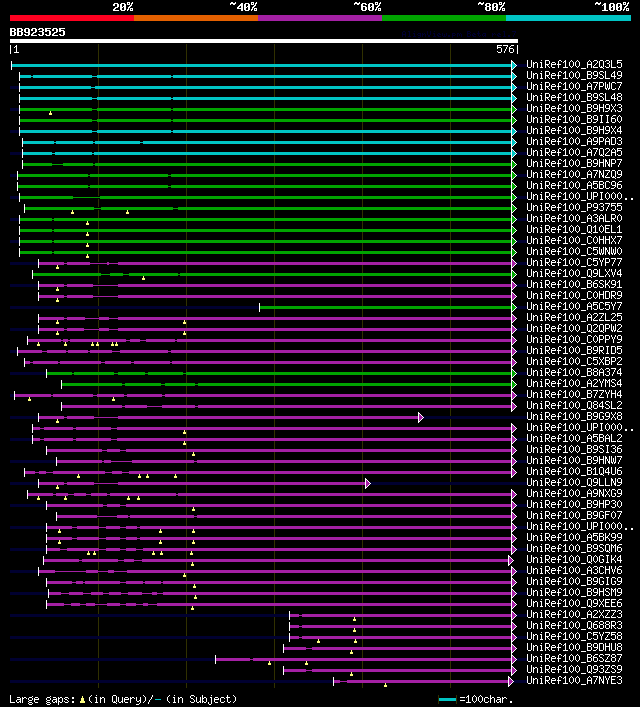Click the white BB923525 query bar
The height and width of the screenshot is (707, 640).
click(264, 41)
